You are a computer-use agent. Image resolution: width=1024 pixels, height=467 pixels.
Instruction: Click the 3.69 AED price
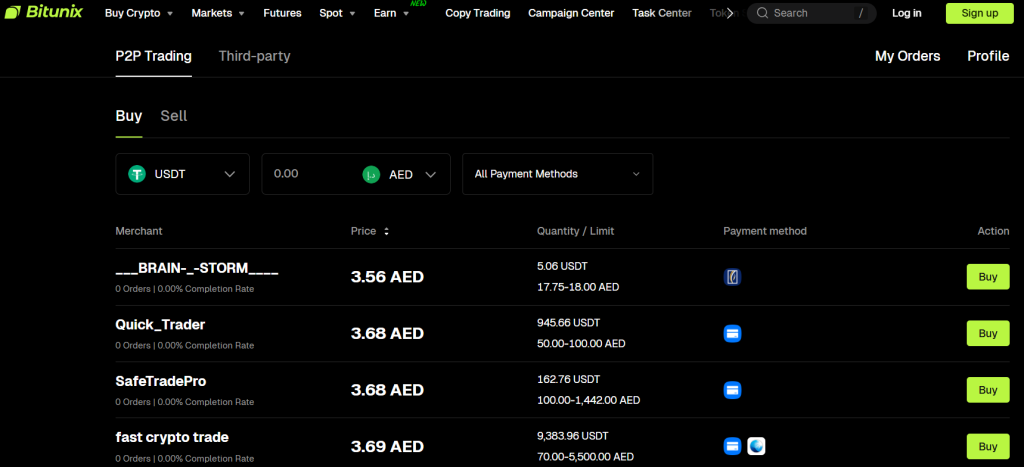pyautogui.click(x=387, y=447)
